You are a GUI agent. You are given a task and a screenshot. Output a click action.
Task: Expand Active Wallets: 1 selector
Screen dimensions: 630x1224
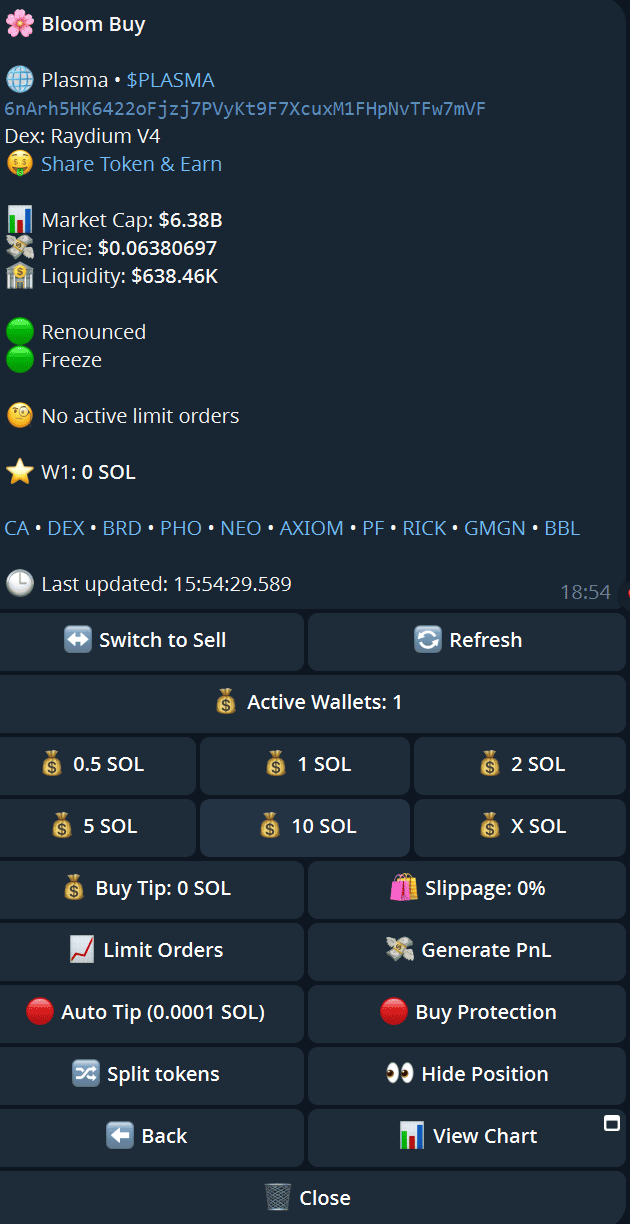point(313,703)
